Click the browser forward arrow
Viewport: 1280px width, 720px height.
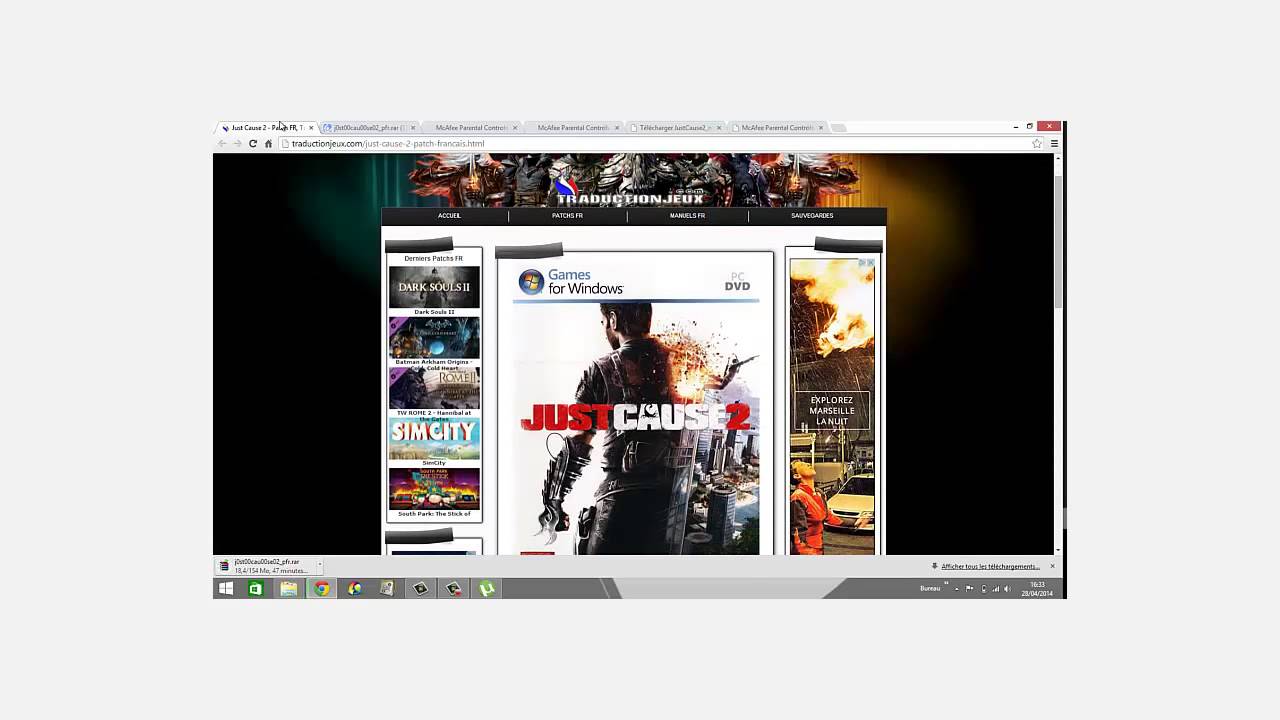(237, 144)
